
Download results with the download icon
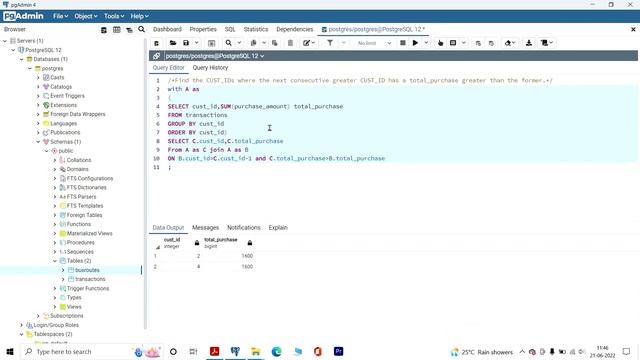[529, 43]
